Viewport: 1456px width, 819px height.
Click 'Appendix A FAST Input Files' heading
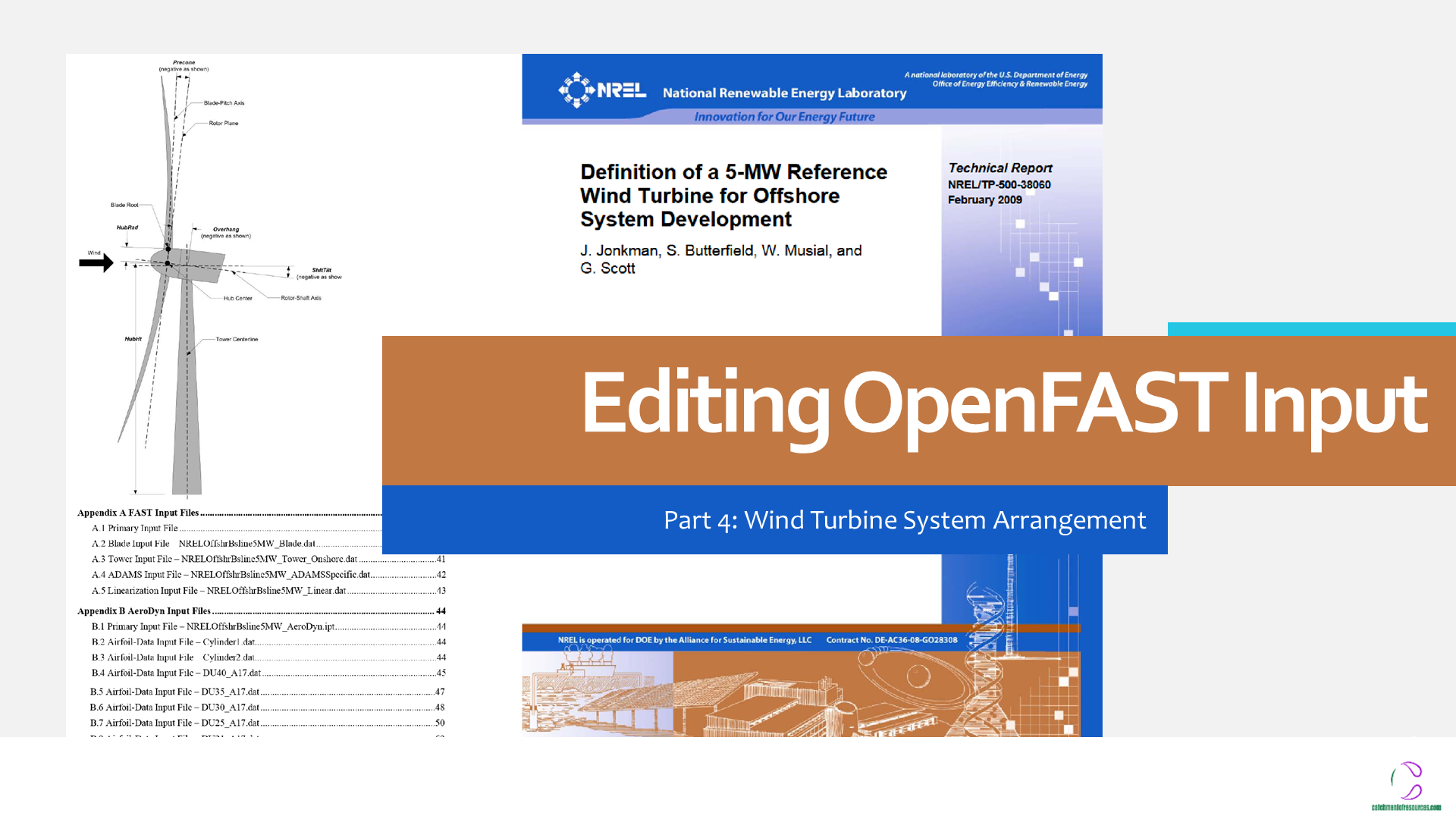[x=138, y=513]
